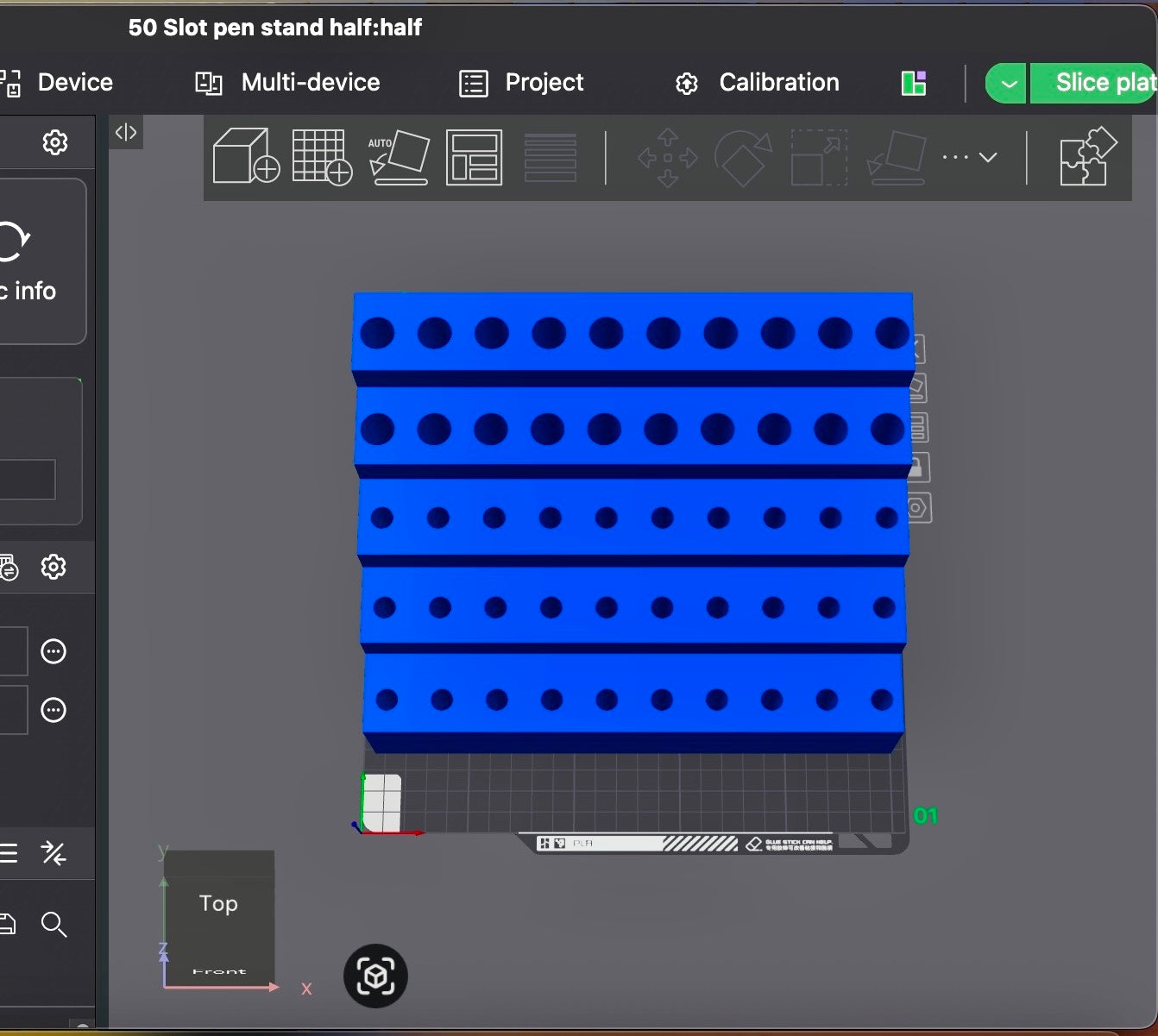Viewport: 1158px width, 1036px height.
Task: Open the Multi-device tab
Action: pos(287,83)
